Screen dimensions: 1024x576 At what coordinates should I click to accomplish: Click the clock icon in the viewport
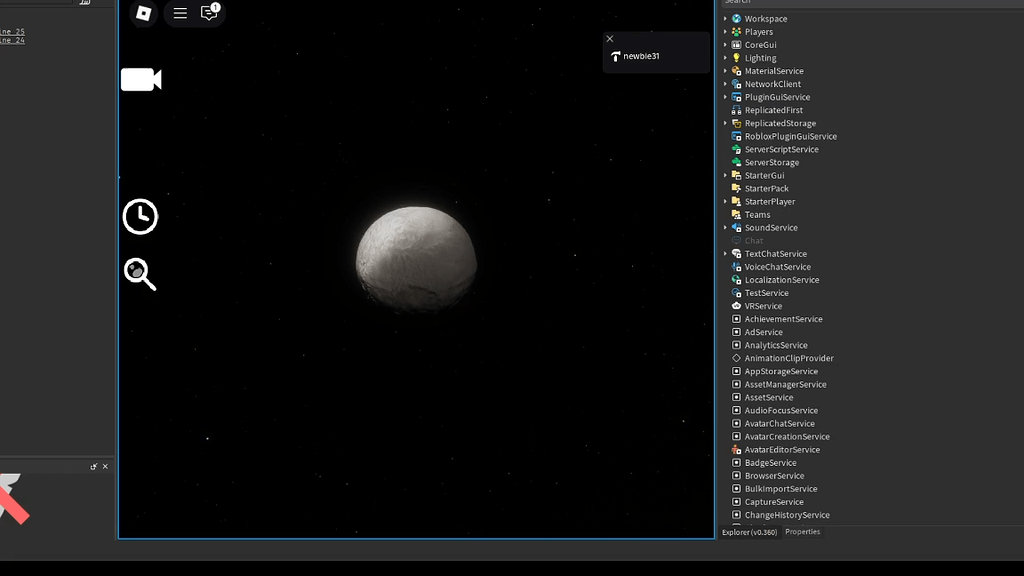point(140,216)
